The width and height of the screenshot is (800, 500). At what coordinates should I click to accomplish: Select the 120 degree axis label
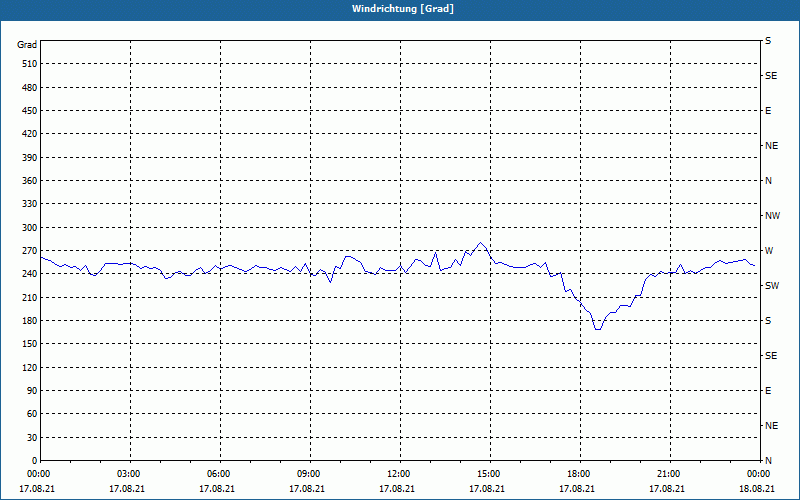pos(30,367)
